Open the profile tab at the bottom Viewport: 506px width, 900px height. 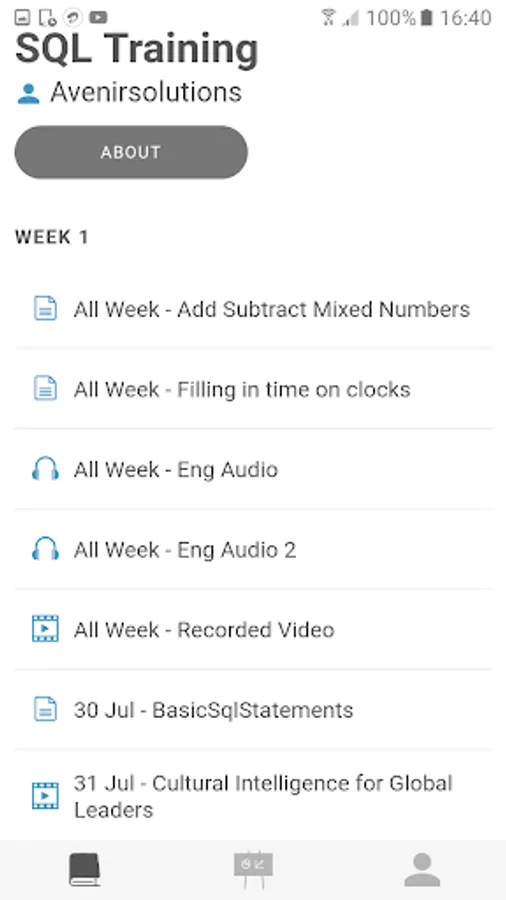pos(422,870)
